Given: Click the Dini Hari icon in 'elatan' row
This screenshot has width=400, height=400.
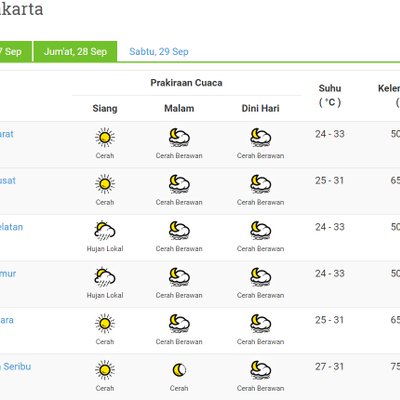Looking at the screenshot, I should 260,230.
